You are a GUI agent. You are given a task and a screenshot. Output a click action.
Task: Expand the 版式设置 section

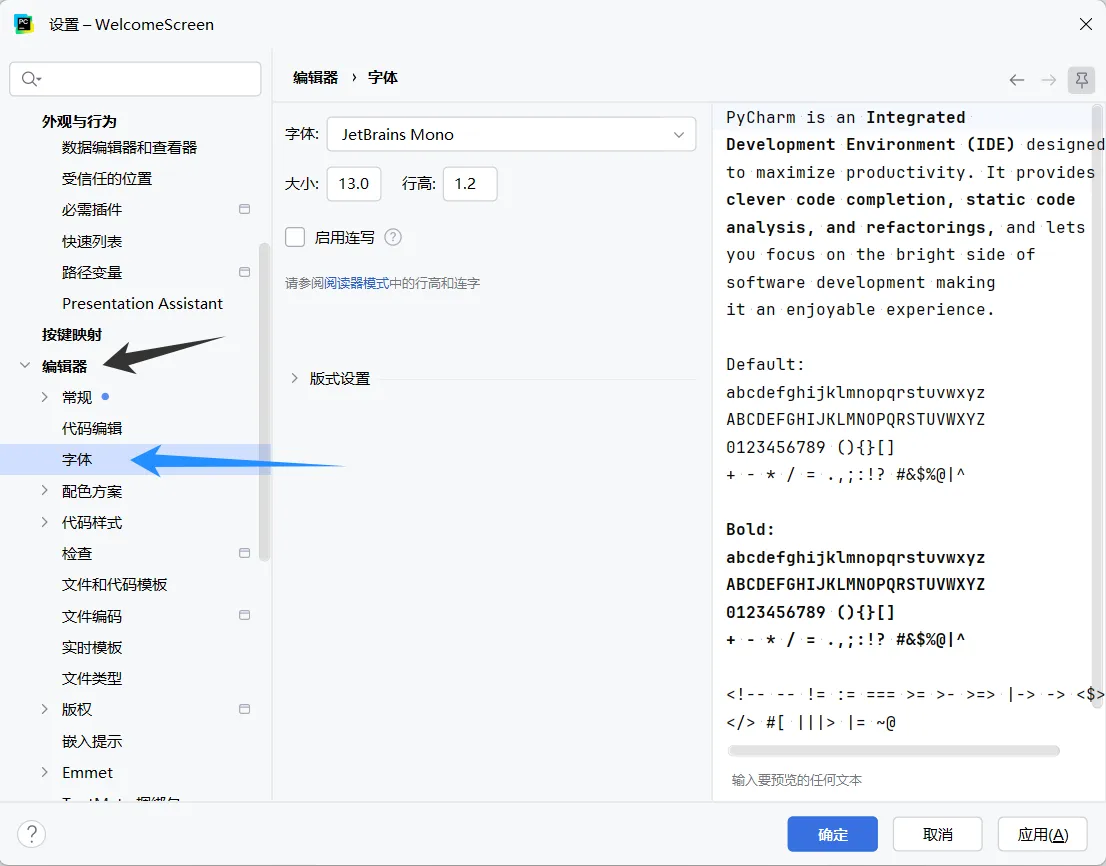[x=294, y=379]
